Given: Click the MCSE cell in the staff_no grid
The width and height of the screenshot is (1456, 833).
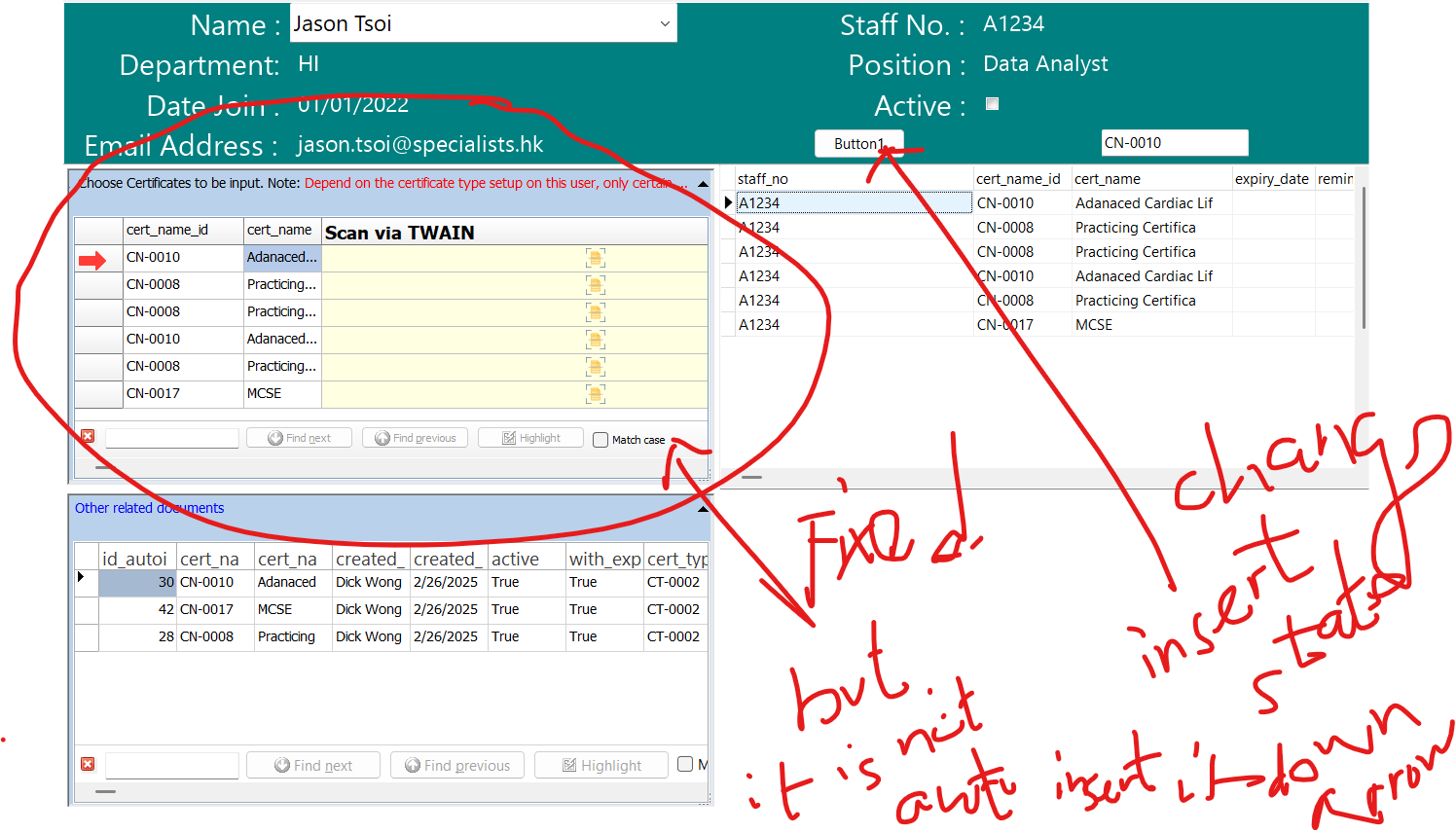Looking at the screenshot, I should pos(1151,325).
